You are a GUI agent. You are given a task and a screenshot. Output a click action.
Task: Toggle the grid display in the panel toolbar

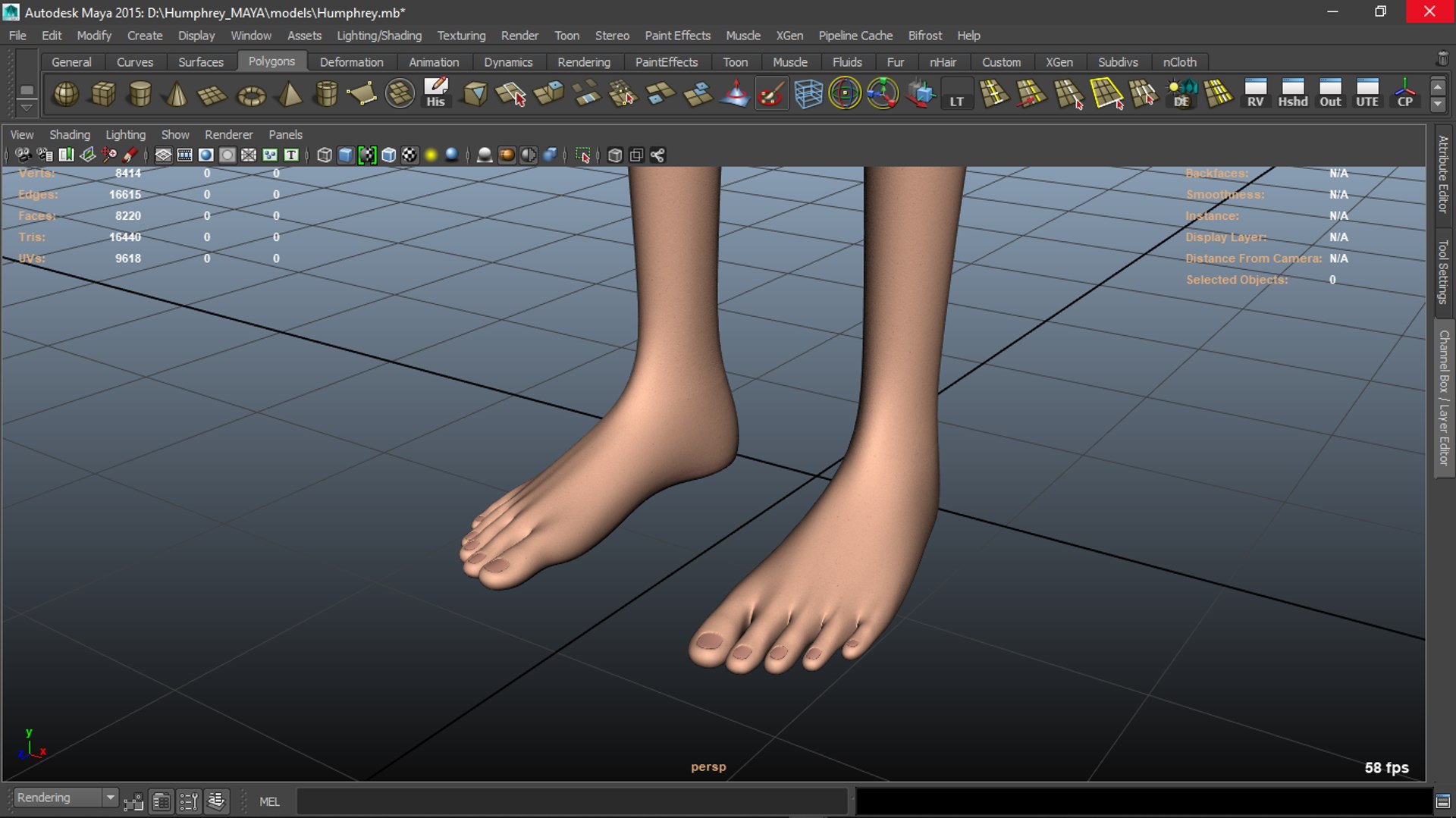(163, 155)
